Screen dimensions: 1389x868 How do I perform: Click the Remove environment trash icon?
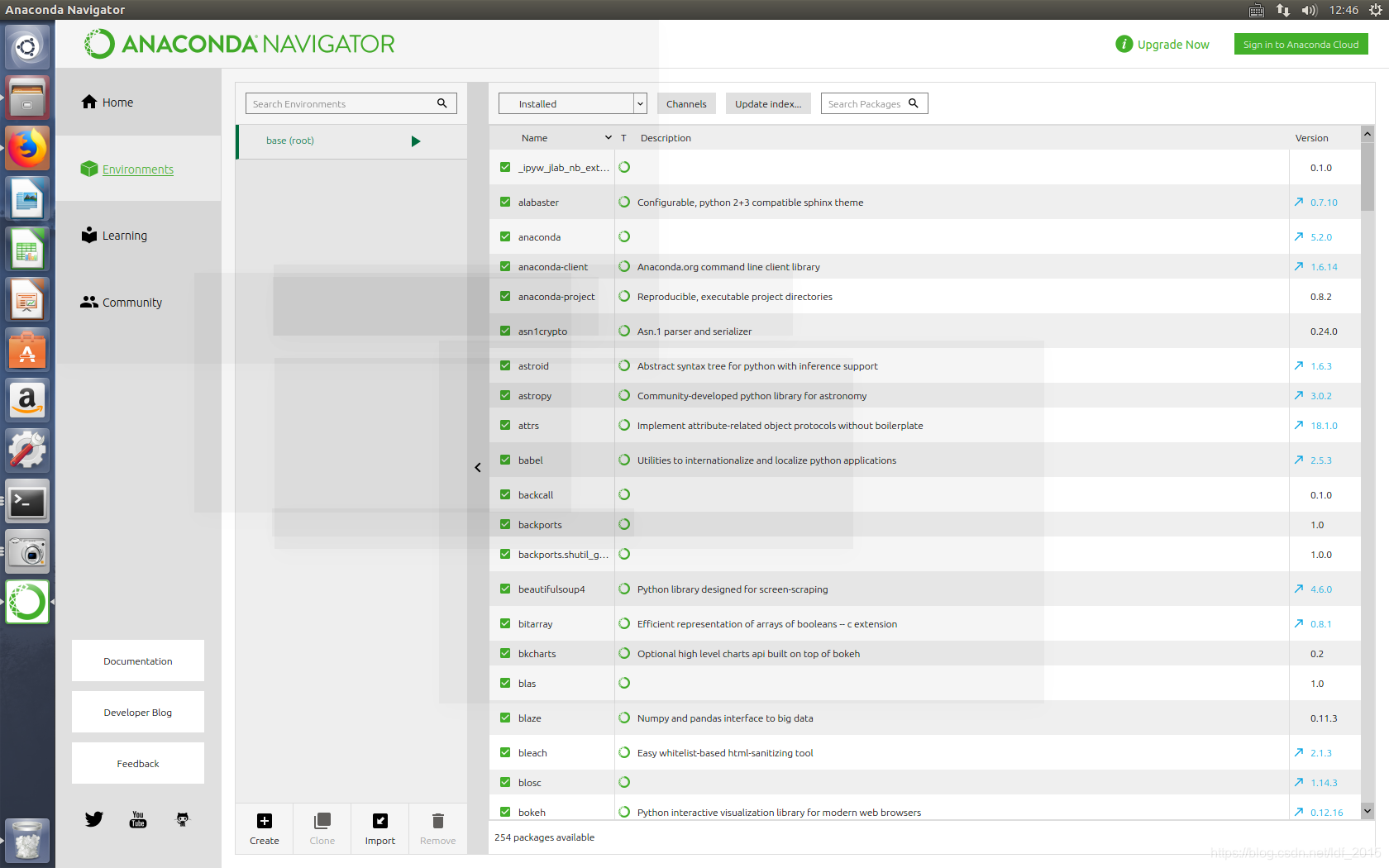click(x=438, y=821)
